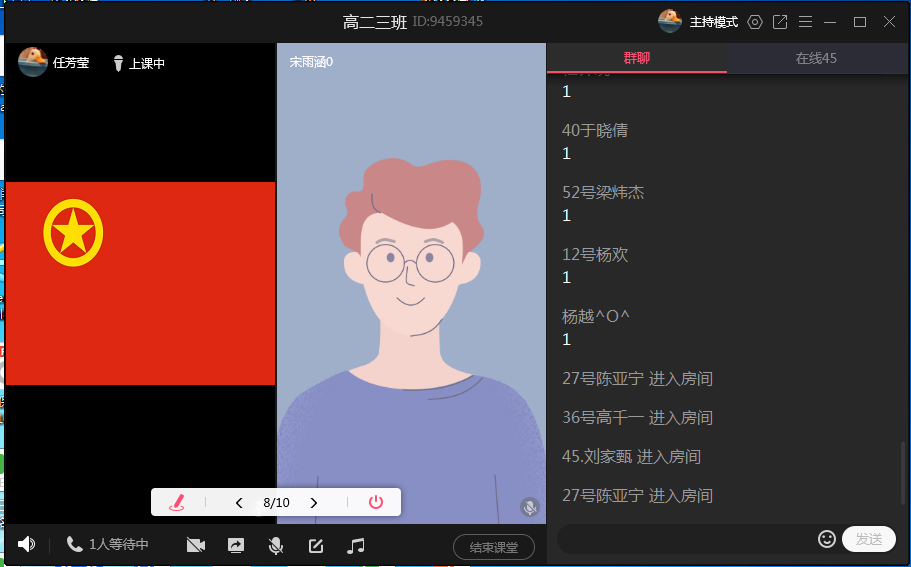The width and height of the screenshot is (911, 567).
Task: Stop sharing with the red power icon
Action: [376, 502]
